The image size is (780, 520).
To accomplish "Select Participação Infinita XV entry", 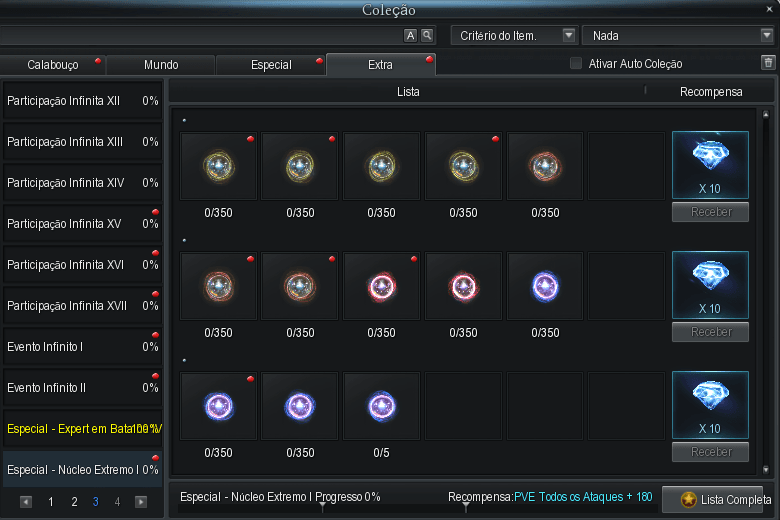I will pyautogui.click(x=83, y=223).
